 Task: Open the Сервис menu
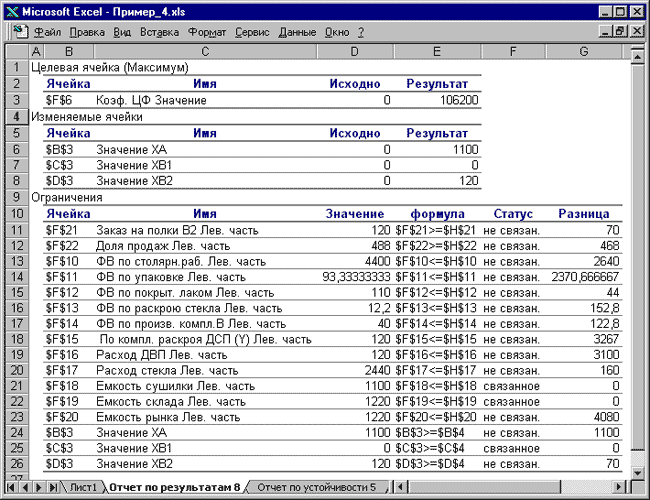(x=252, y=32)
